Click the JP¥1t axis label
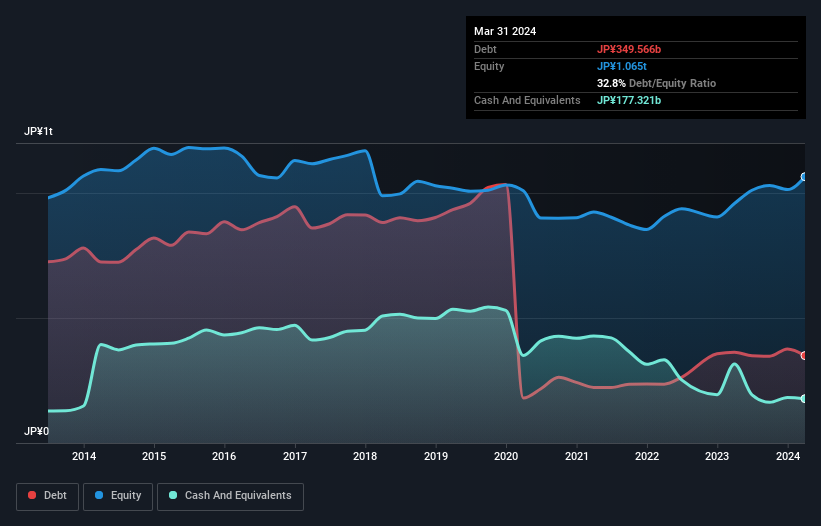Viewport: 821px width, 526px height. [x=38, y=131]
